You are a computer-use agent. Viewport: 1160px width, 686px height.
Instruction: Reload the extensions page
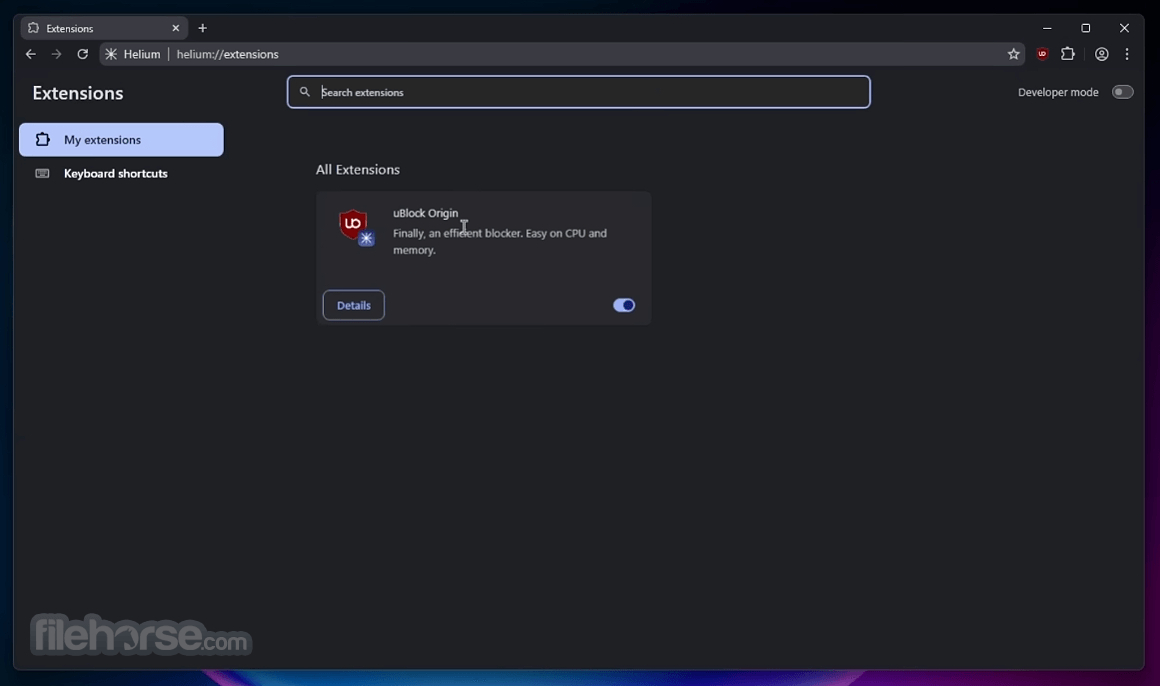click(82, 54)
